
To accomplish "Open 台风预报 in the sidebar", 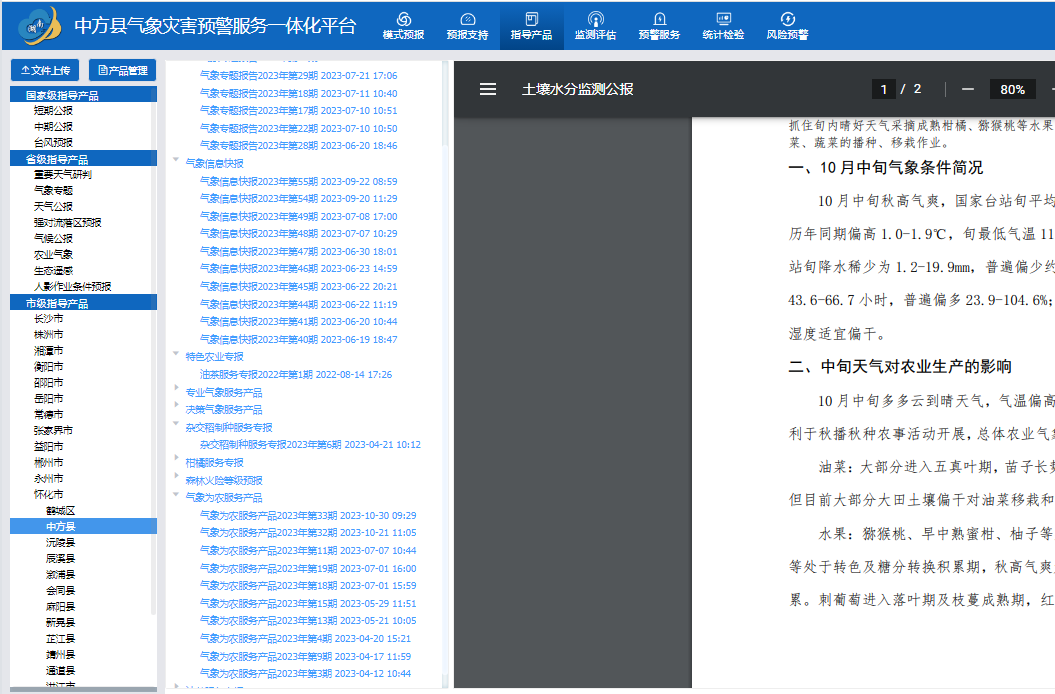I will (x=53, y=143).
